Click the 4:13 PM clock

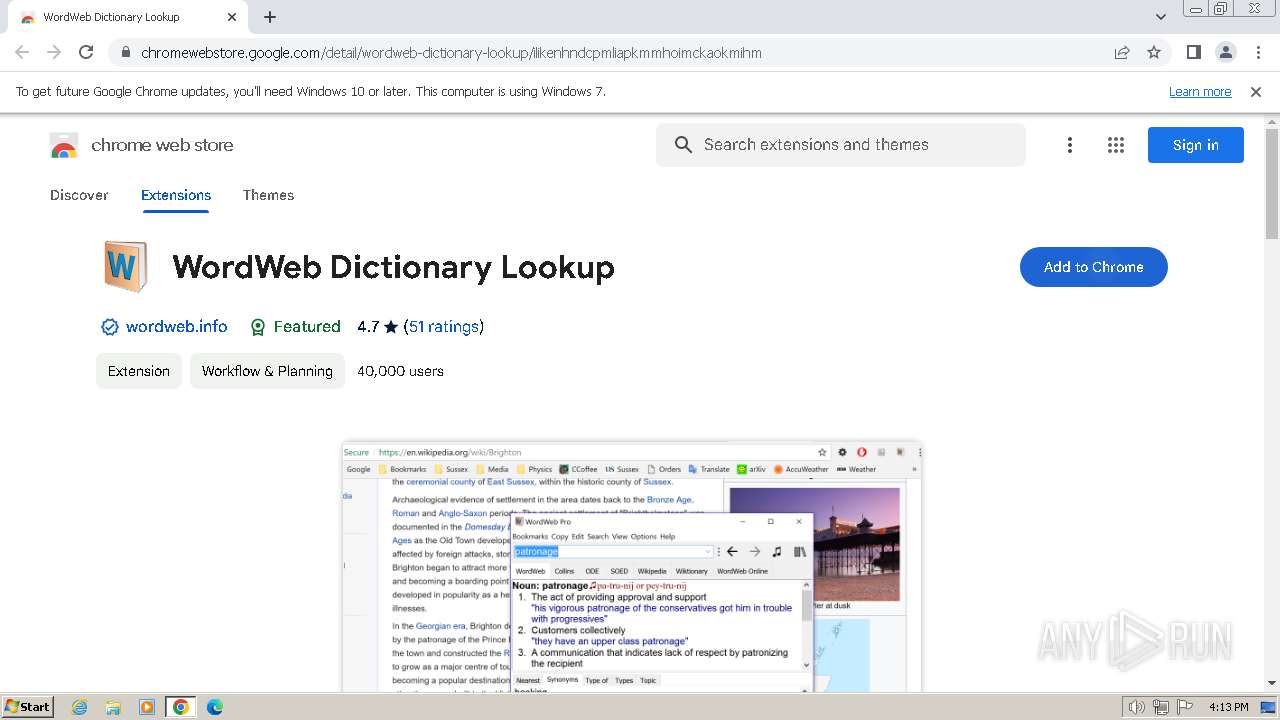click(1228, 707)
